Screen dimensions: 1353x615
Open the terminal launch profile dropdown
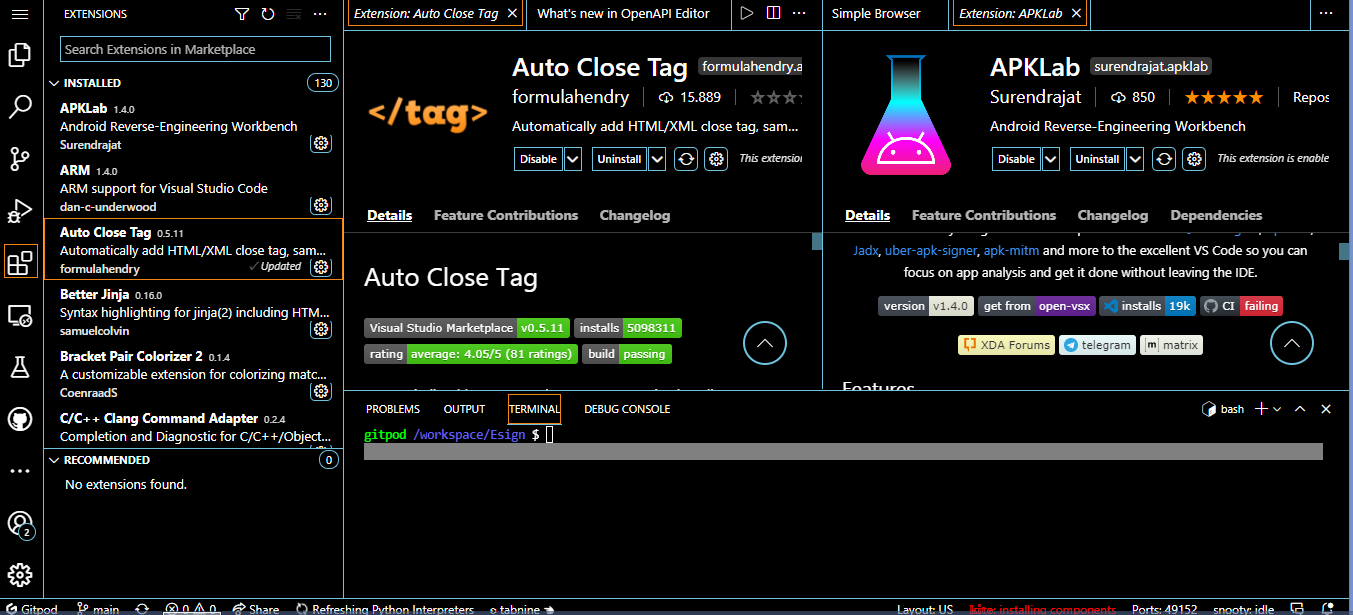1277,409
